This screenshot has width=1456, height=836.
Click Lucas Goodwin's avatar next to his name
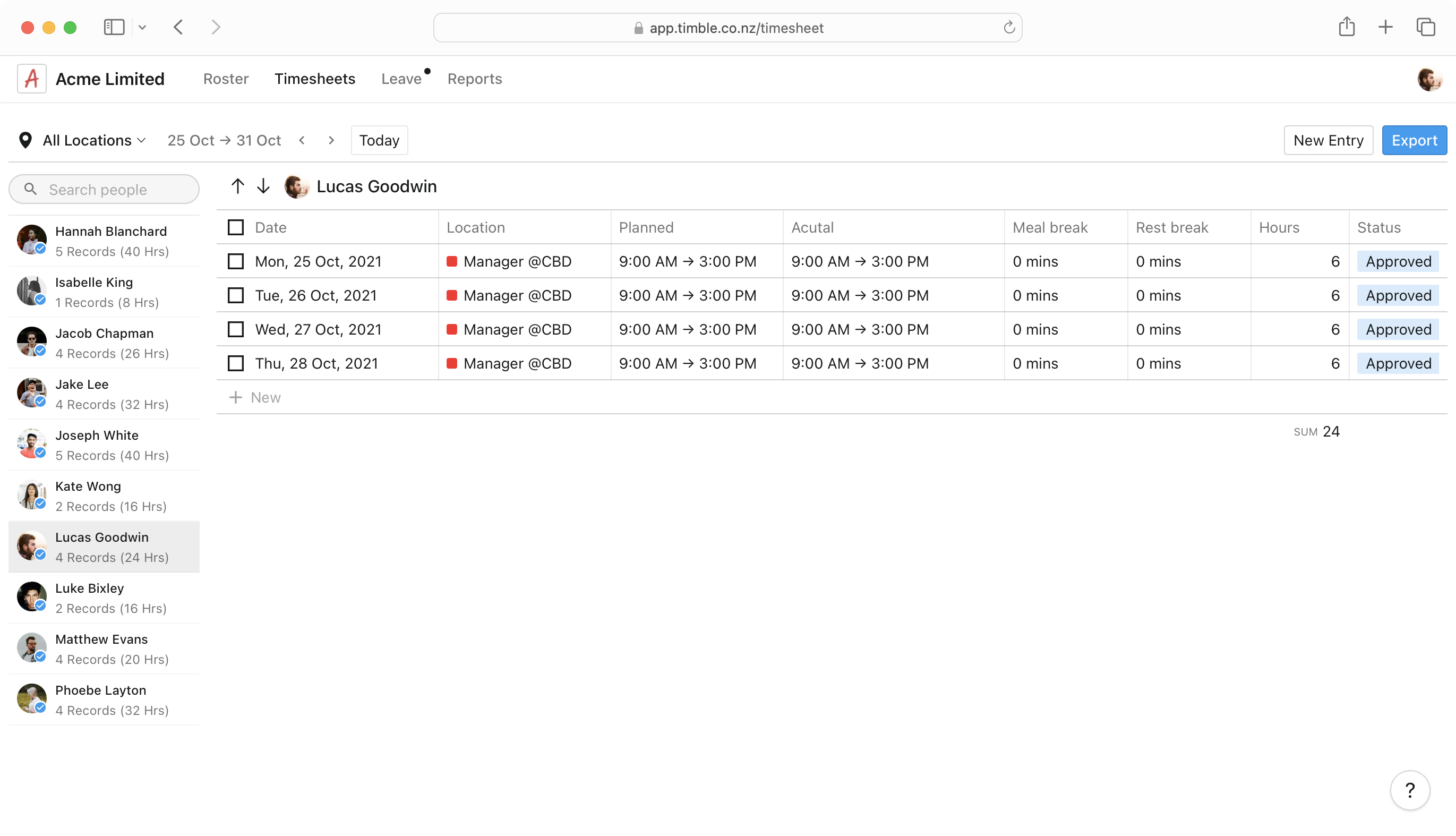pos(296,186)
